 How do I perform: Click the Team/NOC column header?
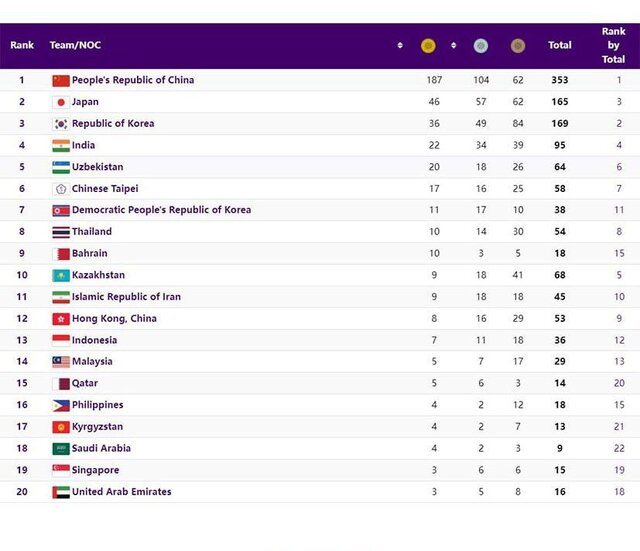click(x=76, y=45)
